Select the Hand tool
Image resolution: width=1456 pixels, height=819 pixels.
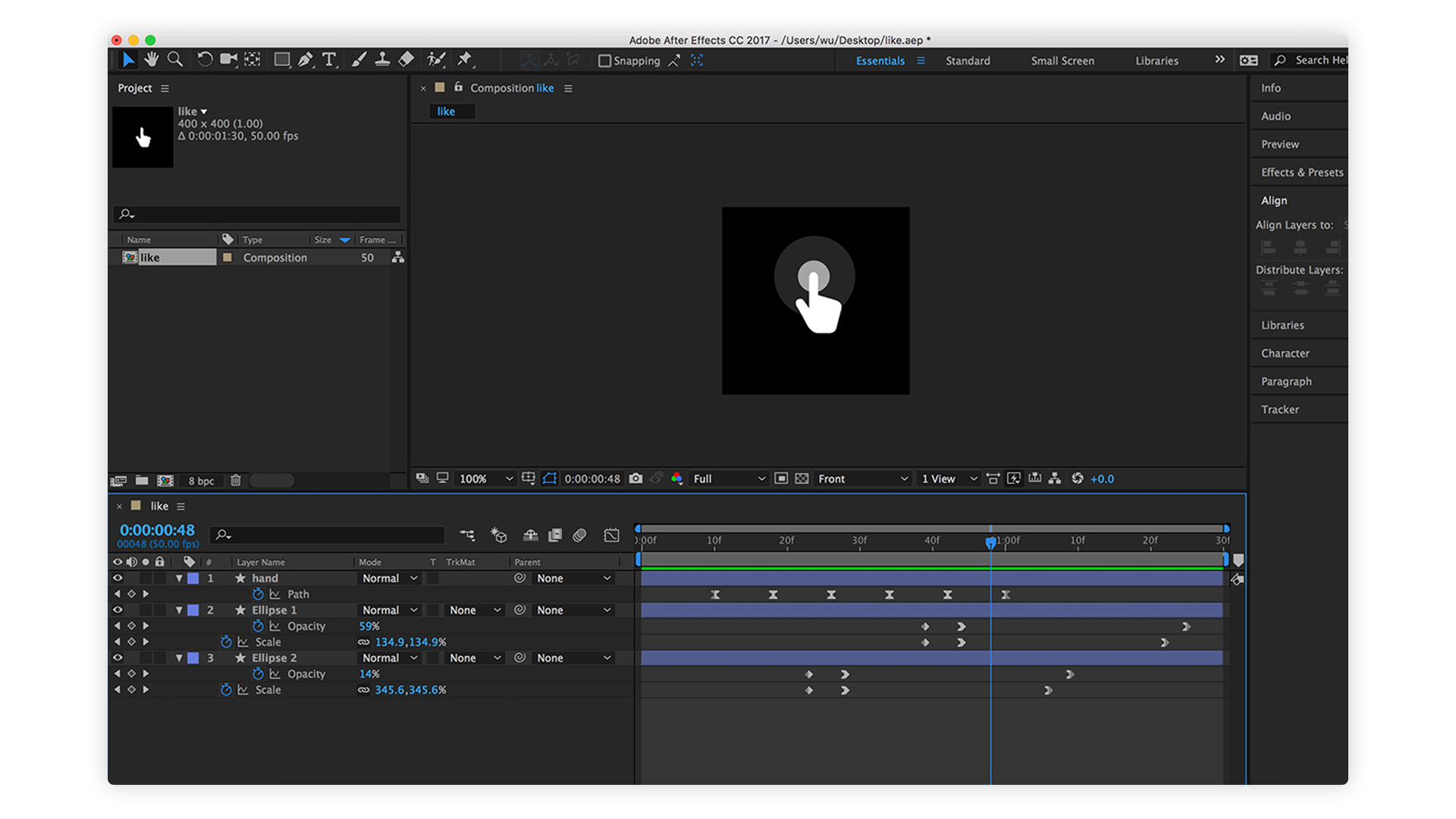pyautogui.click(x=152, y=60)
